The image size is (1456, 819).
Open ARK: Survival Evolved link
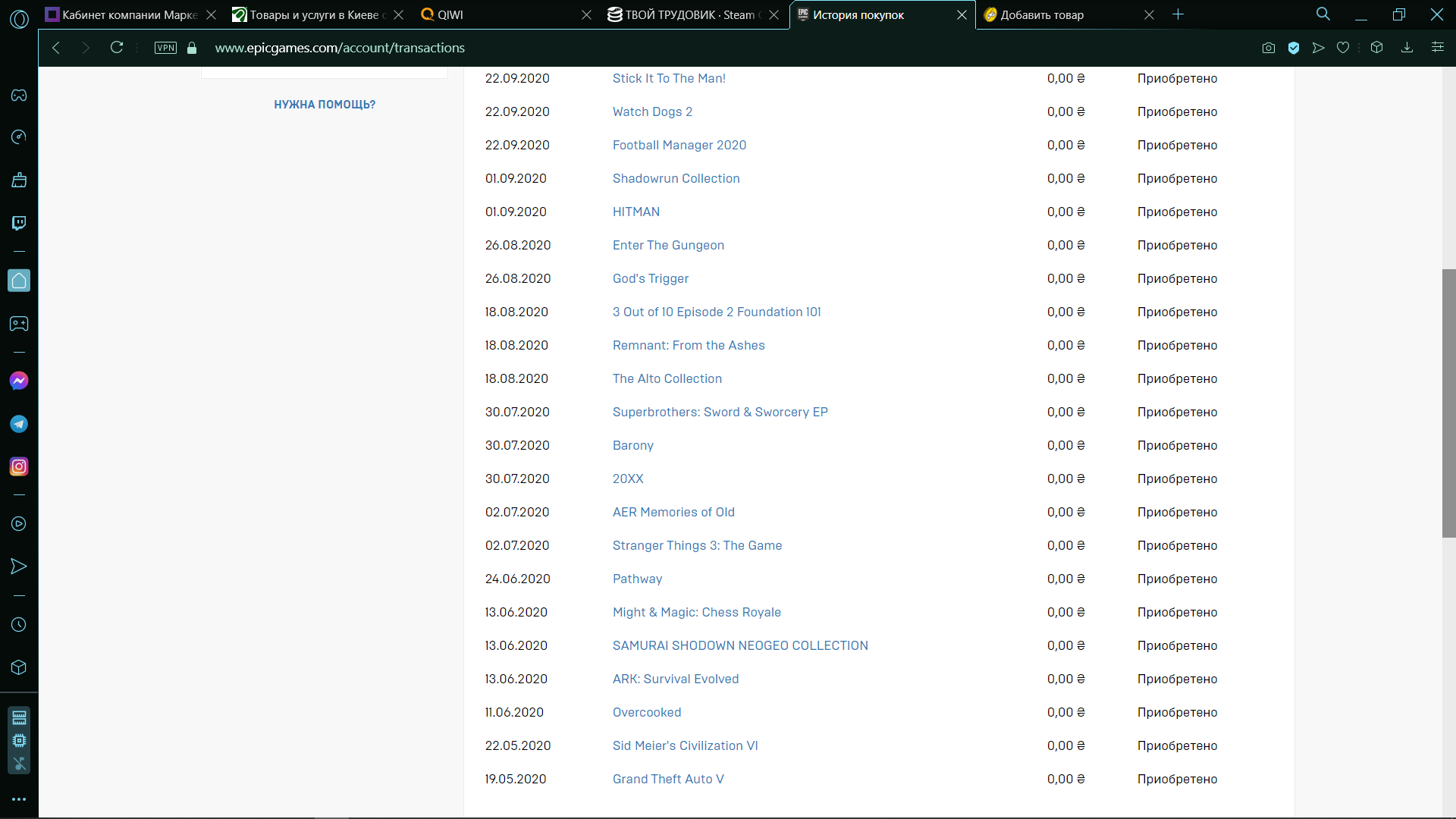tap(676, 679)
